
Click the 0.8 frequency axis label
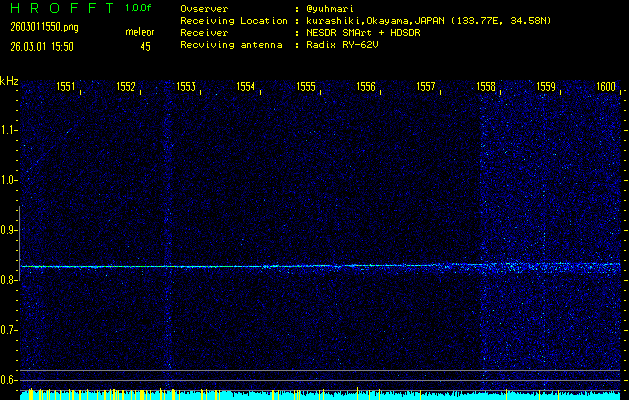(x=7, y=280)
